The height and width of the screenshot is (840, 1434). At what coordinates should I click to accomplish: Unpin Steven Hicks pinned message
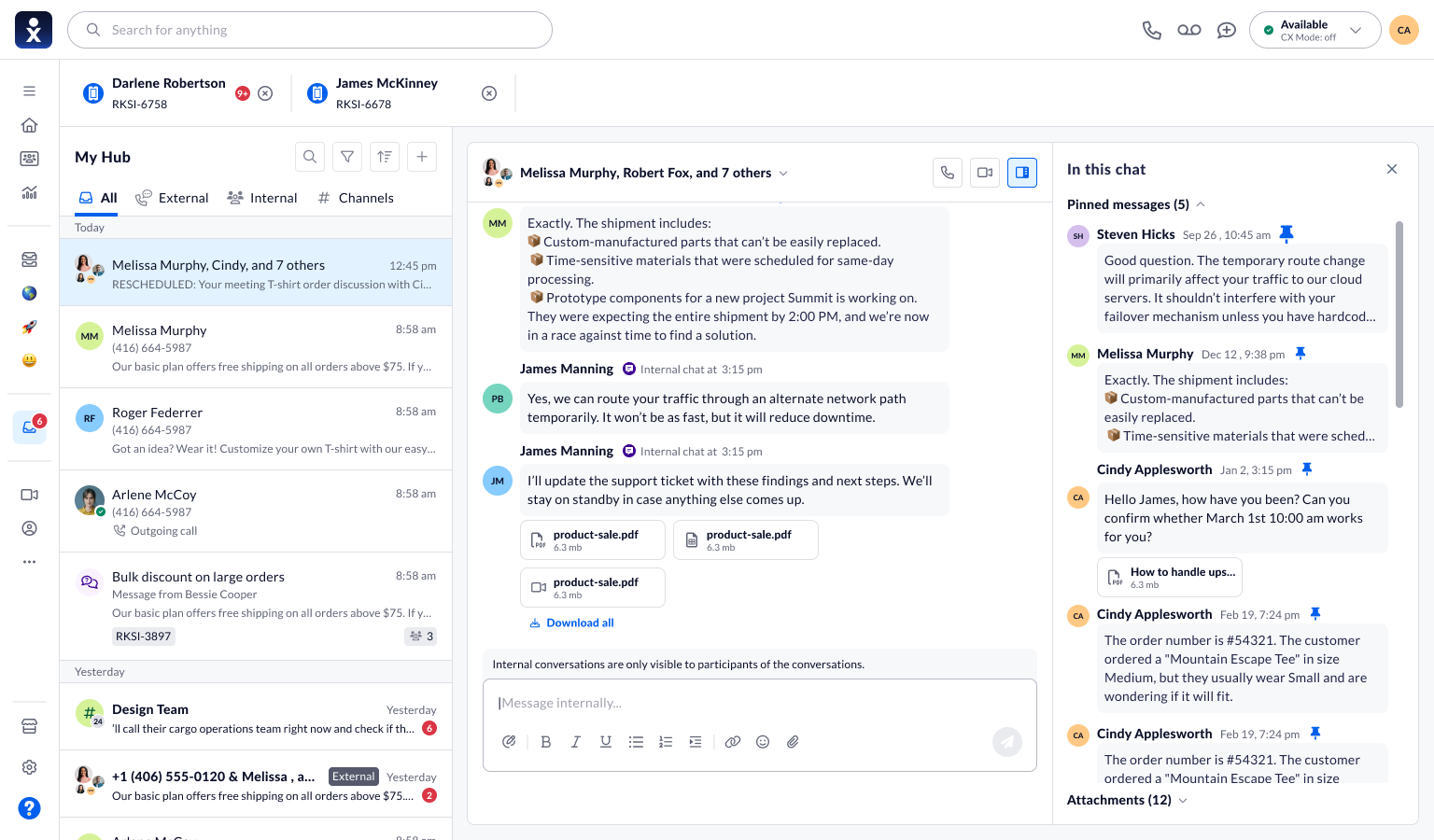pos(1286,234)
